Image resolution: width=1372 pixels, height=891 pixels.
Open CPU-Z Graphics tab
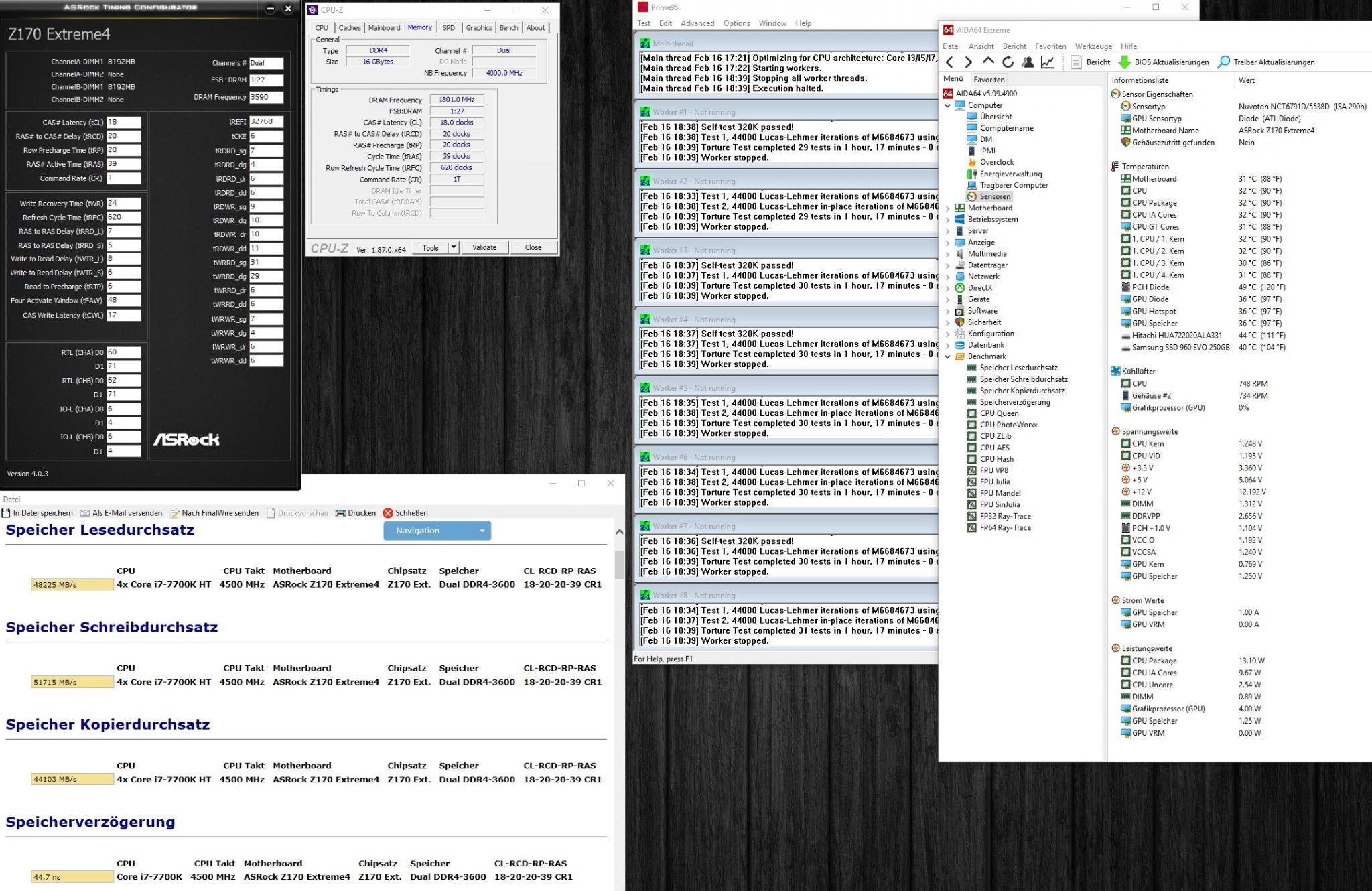pos(479,28)
